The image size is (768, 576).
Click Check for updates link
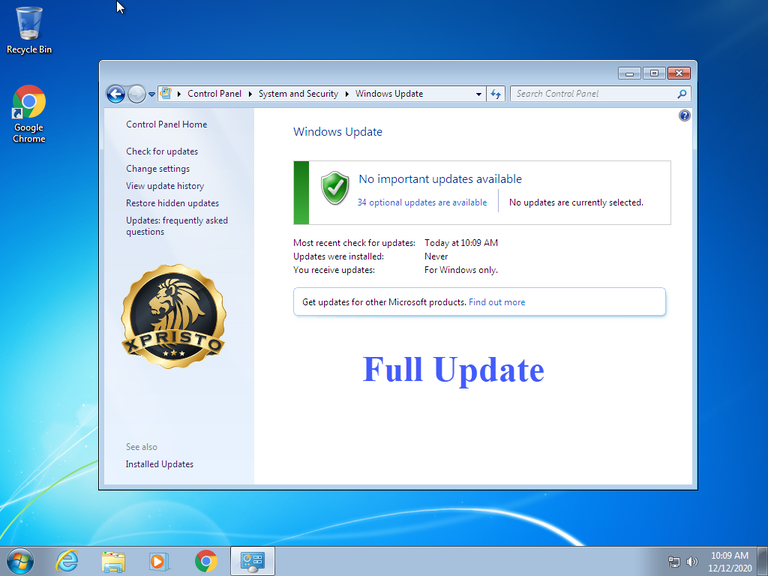[162, 151]
